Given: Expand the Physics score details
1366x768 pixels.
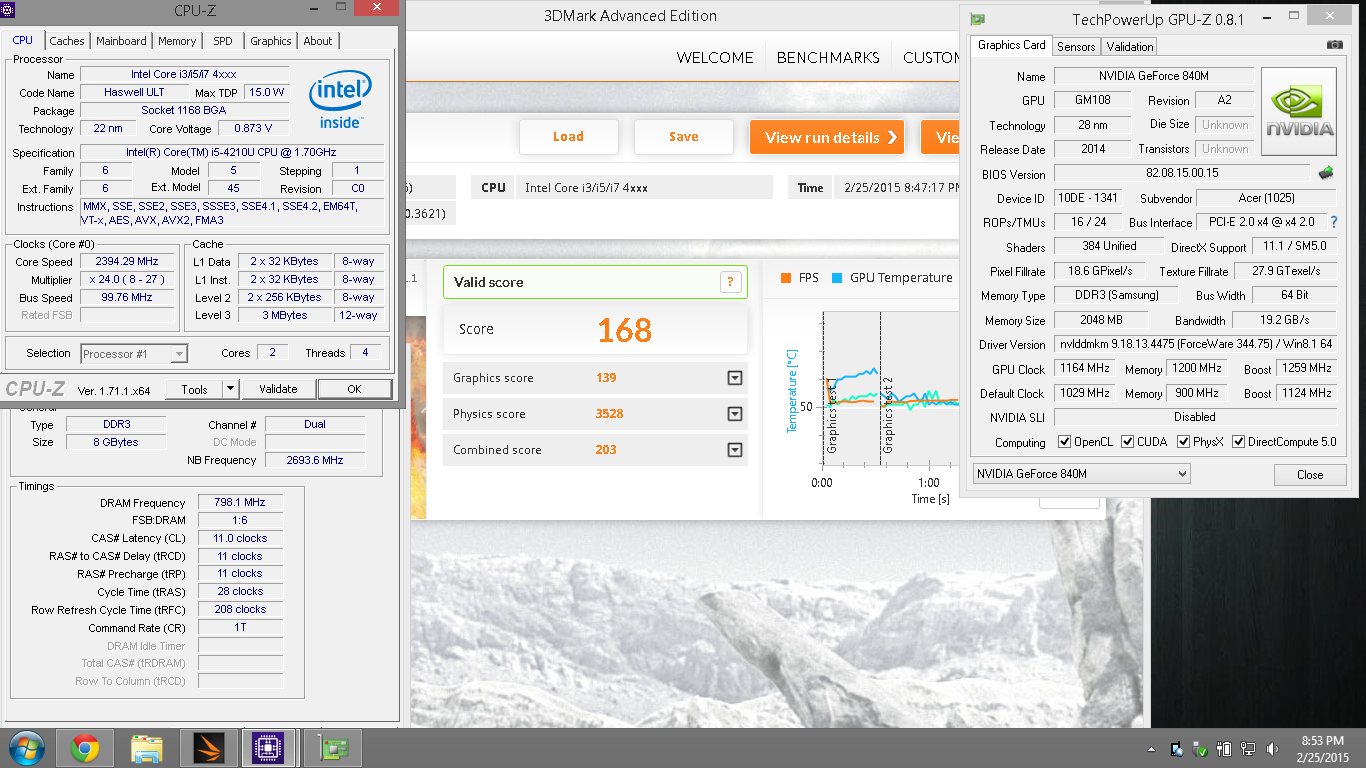Looking at the screenshot, I should click(x=735, y=414).
